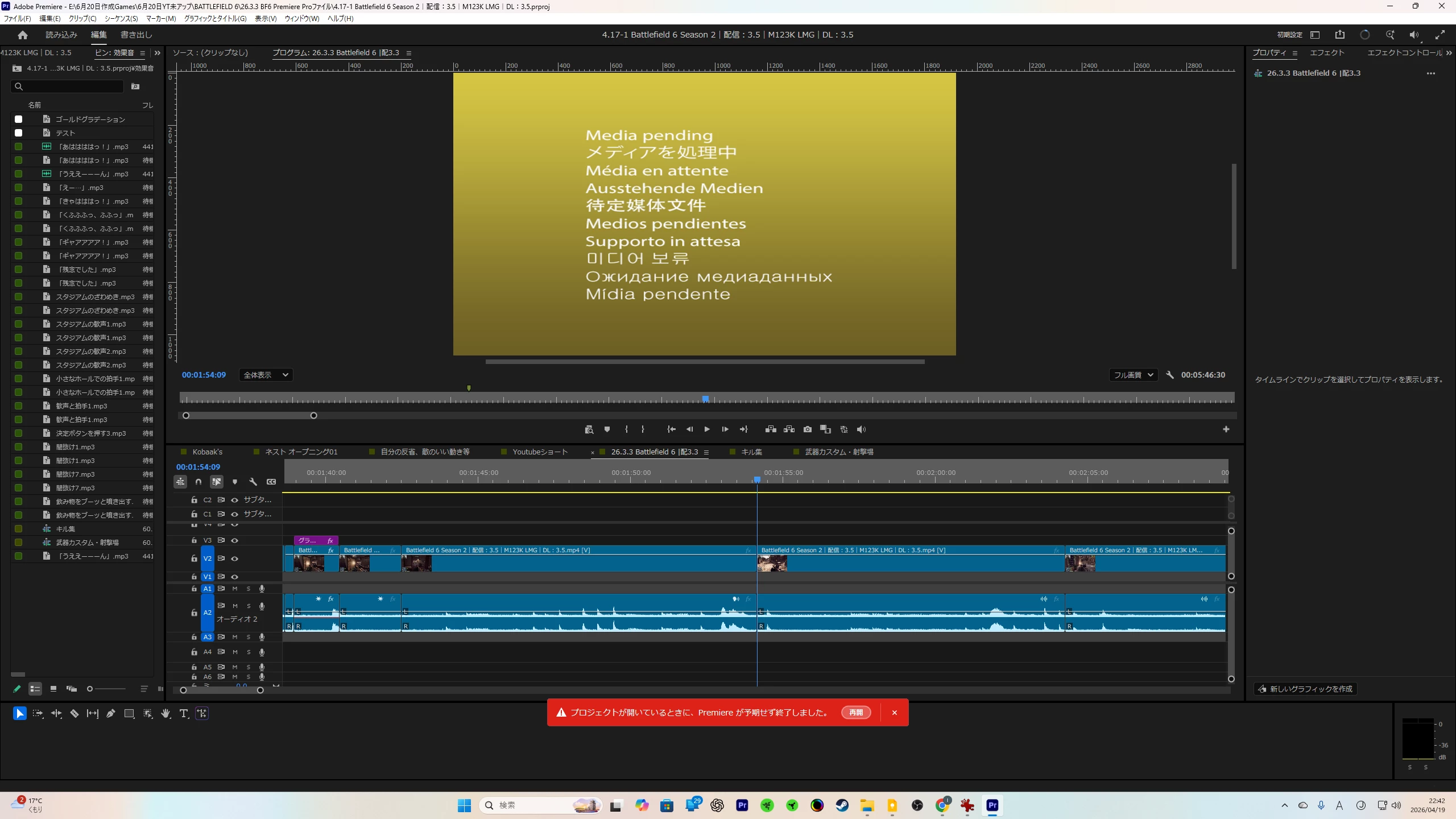The width and height of the screenshot is (1456, 819).
Task: Select the Razor tool
Action: (75, 713)
